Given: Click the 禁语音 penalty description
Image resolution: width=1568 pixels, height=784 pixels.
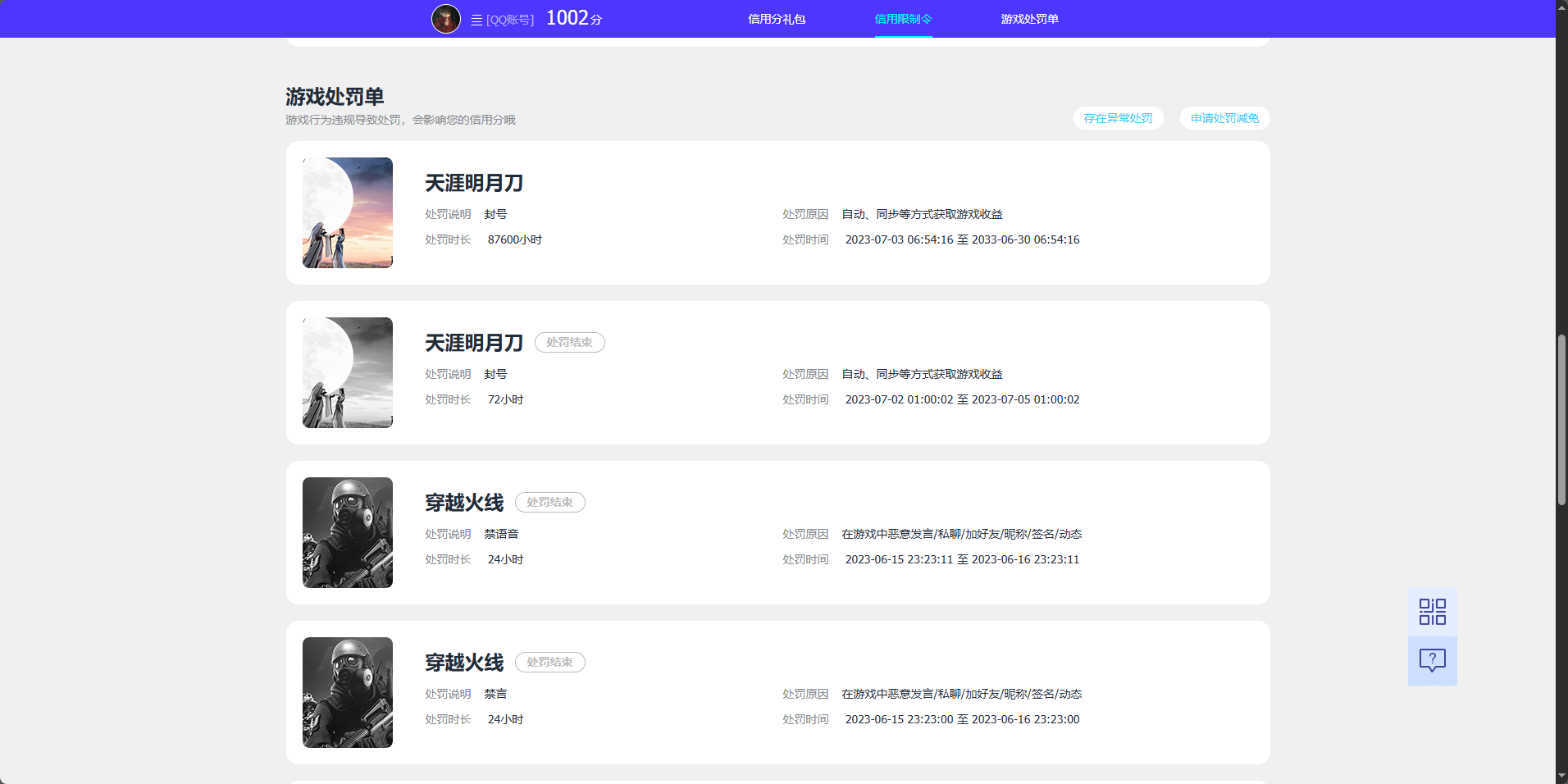Looking at the screenshot, I should (501, 534).
